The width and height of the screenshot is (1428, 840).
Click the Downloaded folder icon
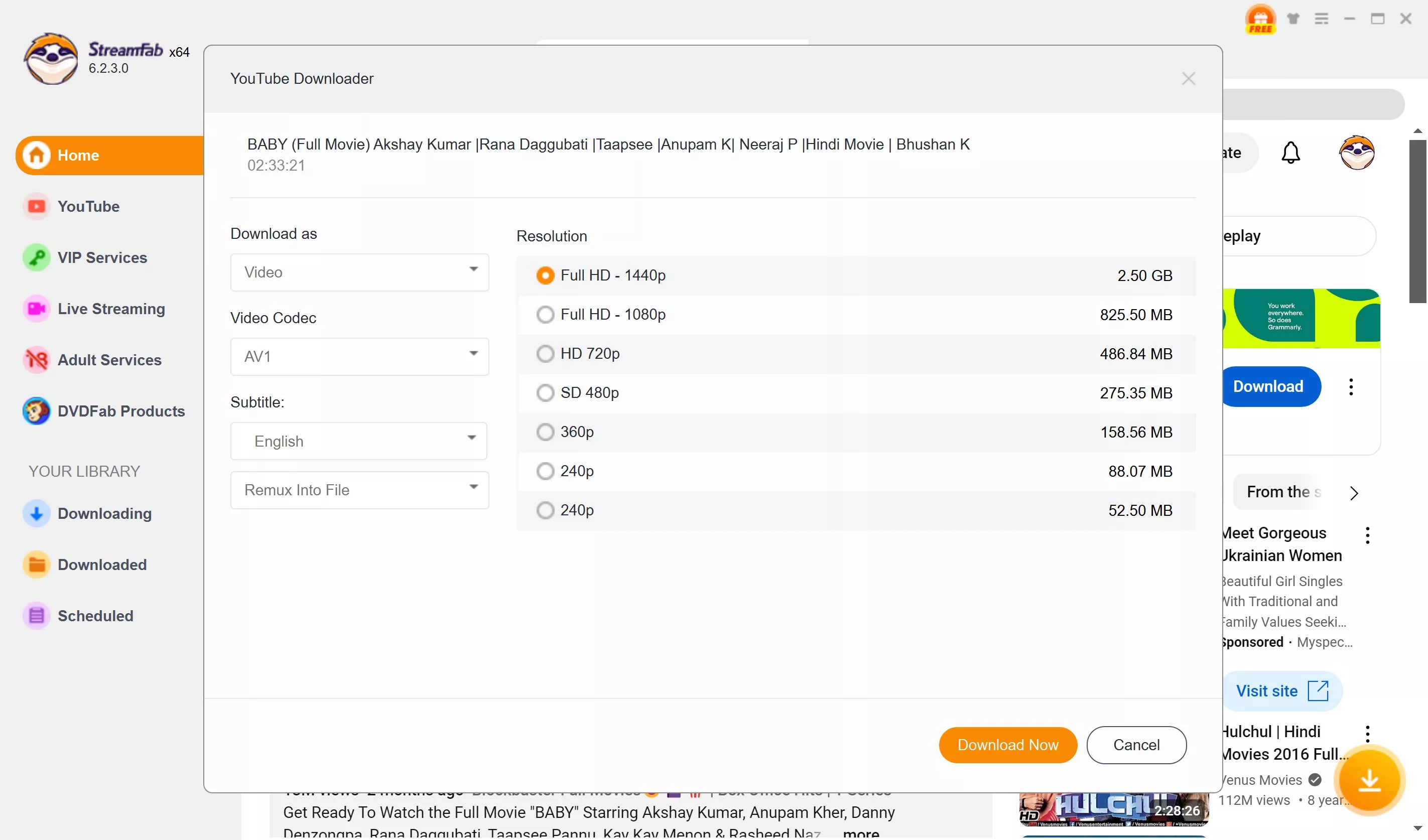37,565
